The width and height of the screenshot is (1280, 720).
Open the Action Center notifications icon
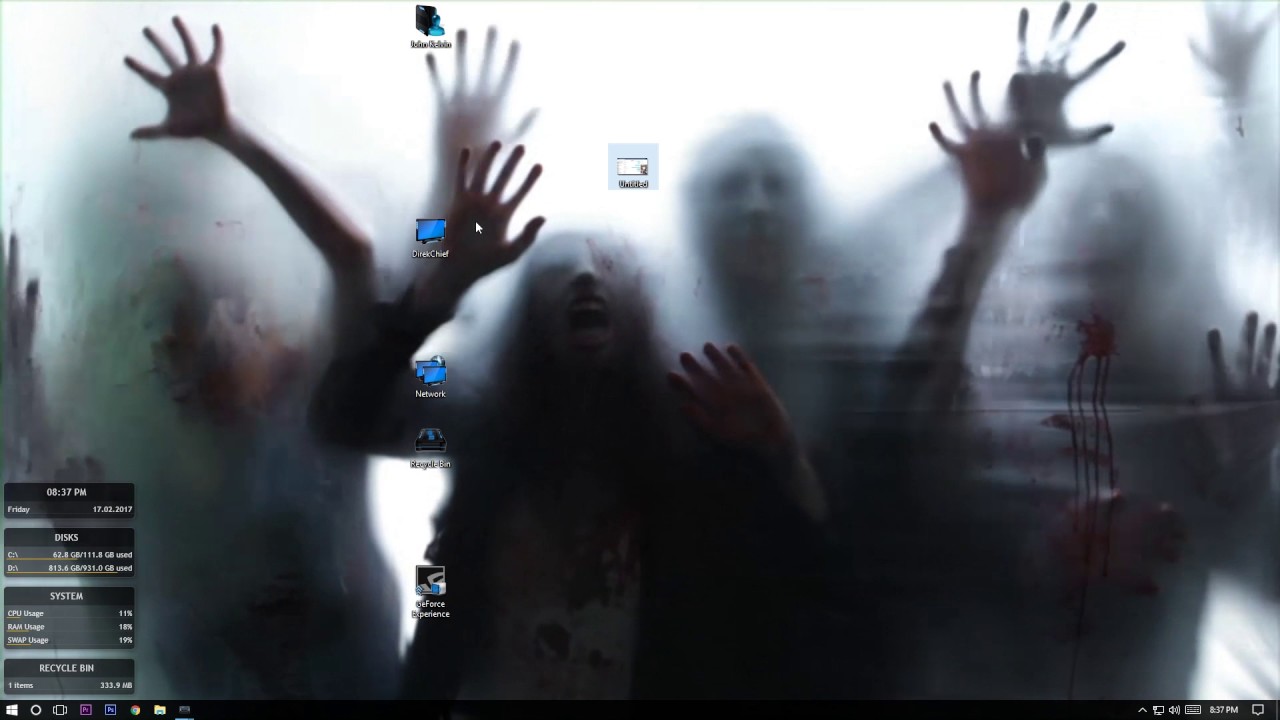(x=1259, y=710)
